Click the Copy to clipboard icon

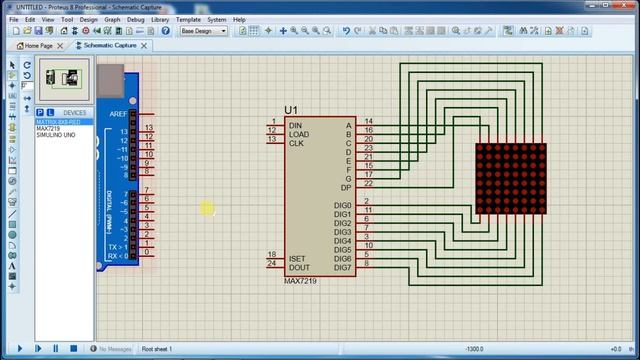(x=383, y=31)
